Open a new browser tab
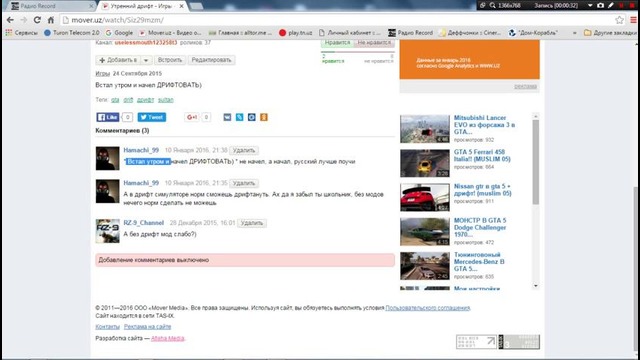The width and height of the screenshot is (640, 360). [197, 6]
